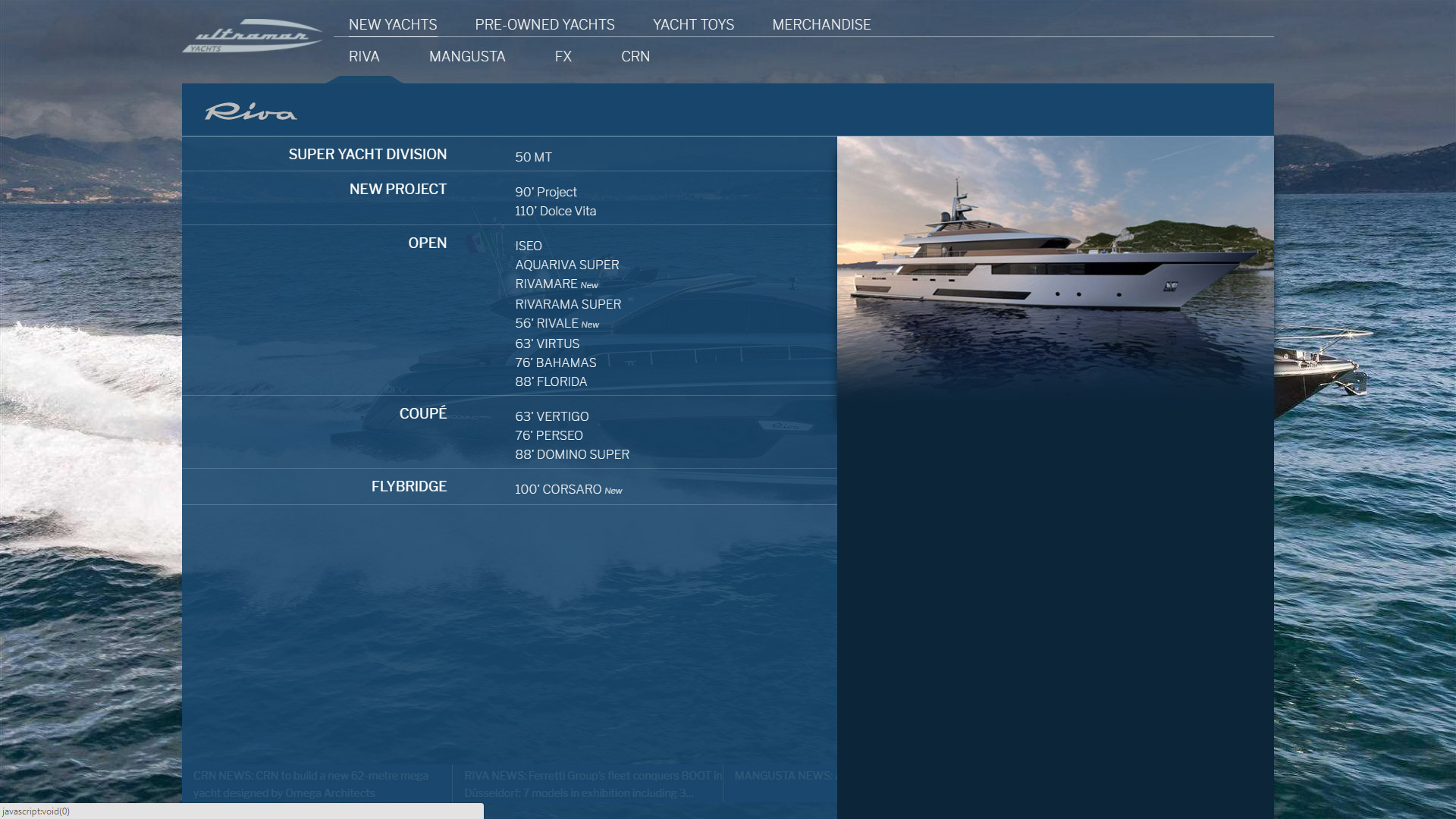
Task: Select the FX brand tab
Action: [563, 56]
